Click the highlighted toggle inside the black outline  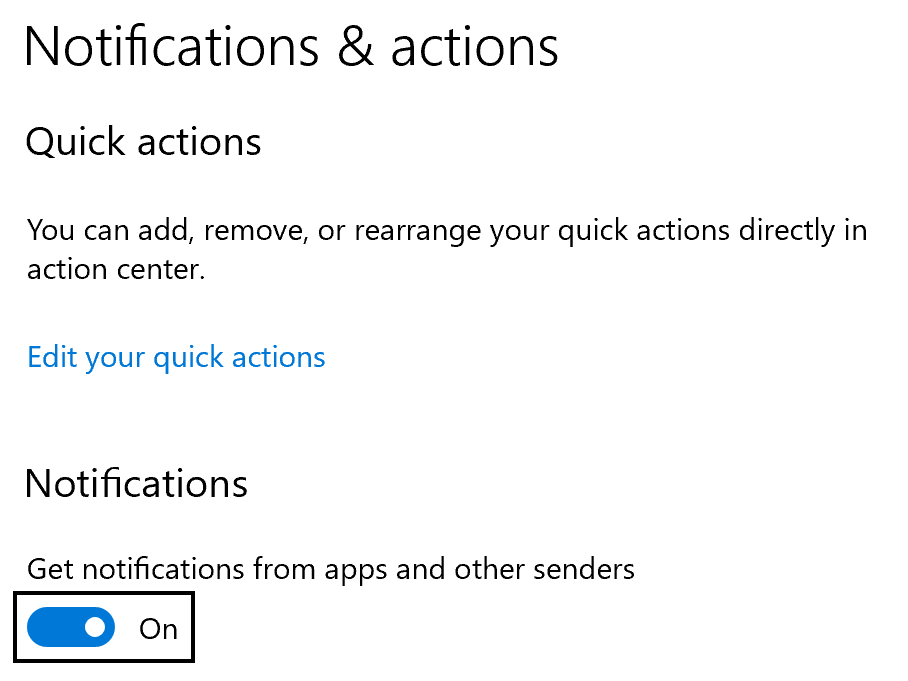68,627
